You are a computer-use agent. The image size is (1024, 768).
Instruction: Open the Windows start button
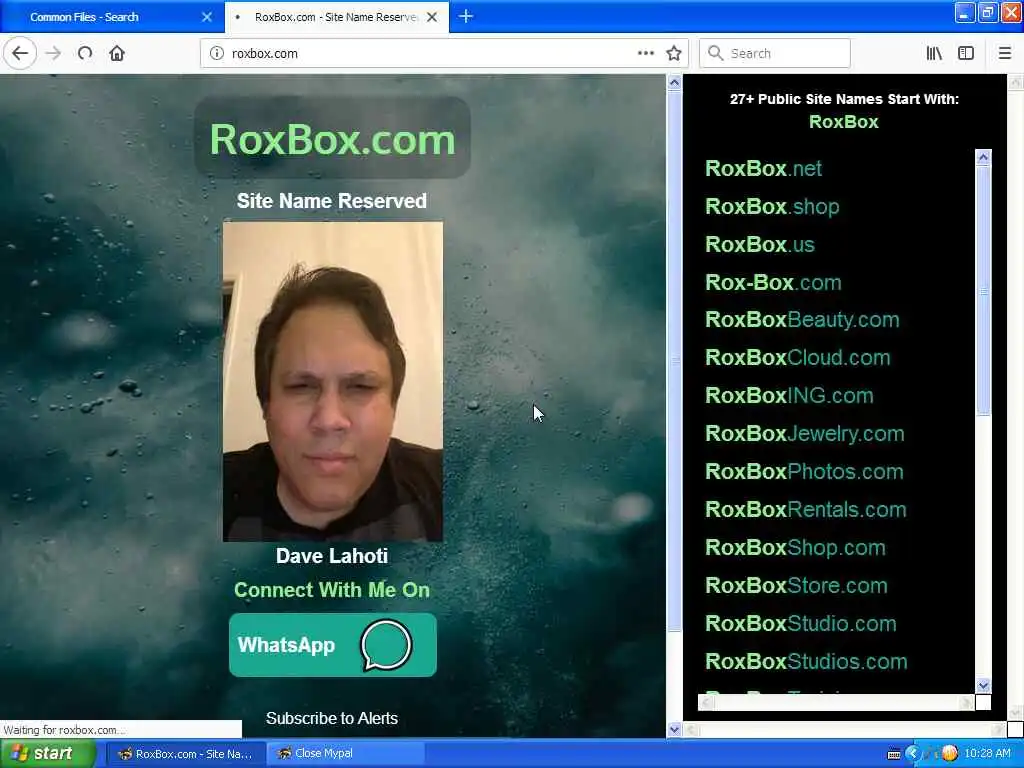[46, 753]
